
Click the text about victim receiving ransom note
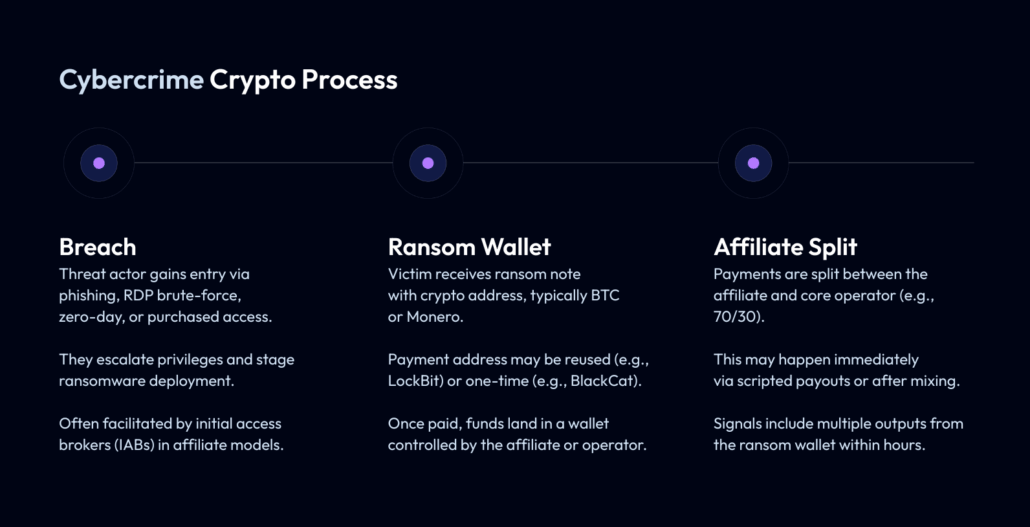tap(504, 296)
